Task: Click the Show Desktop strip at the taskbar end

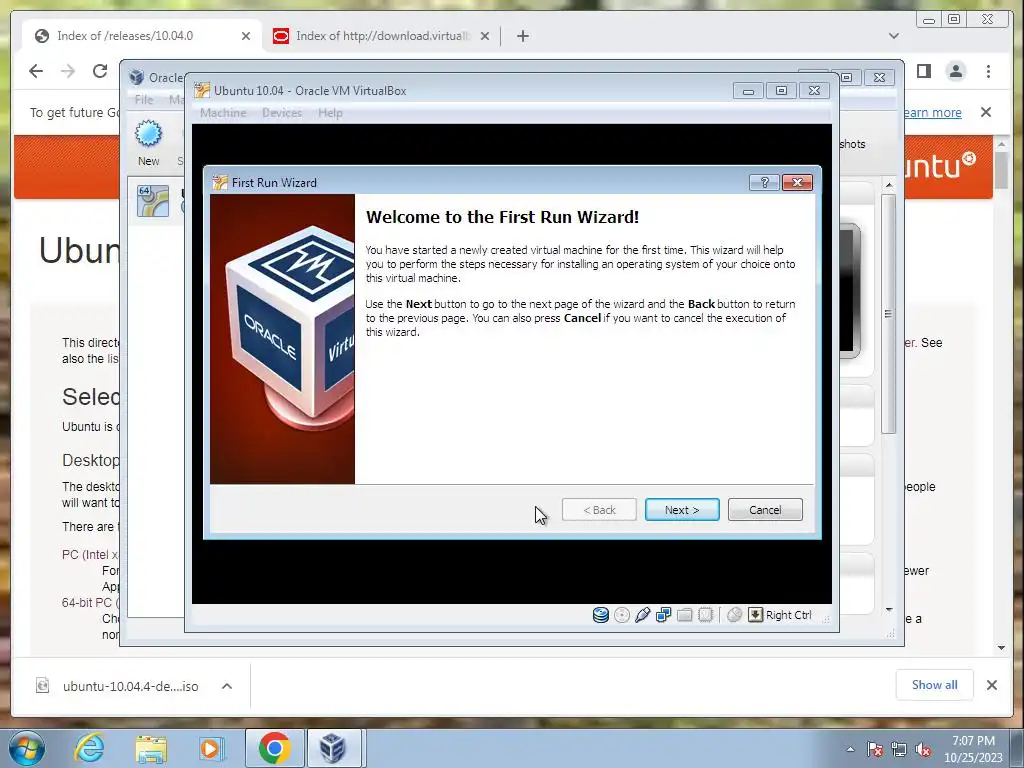Action: (1017, 748)
